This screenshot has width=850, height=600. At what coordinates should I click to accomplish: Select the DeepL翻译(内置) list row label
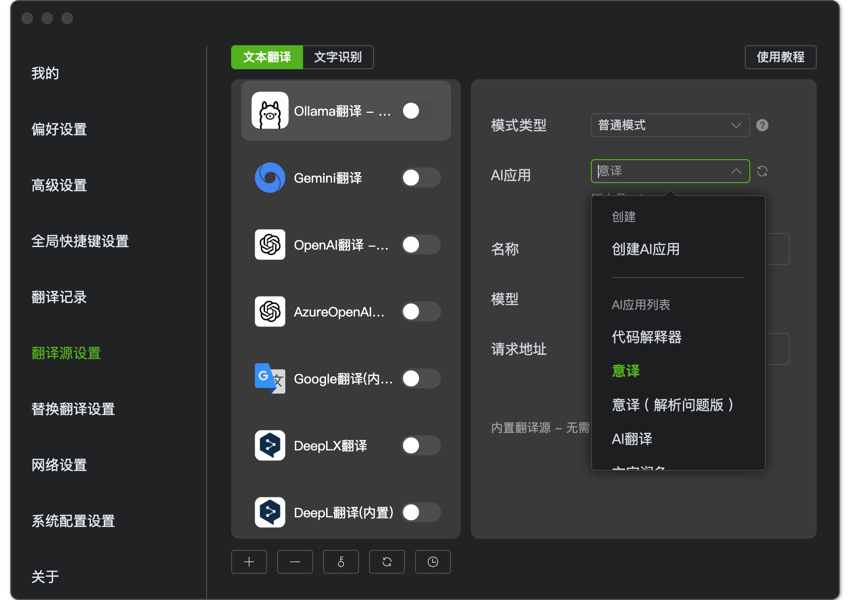344,513
